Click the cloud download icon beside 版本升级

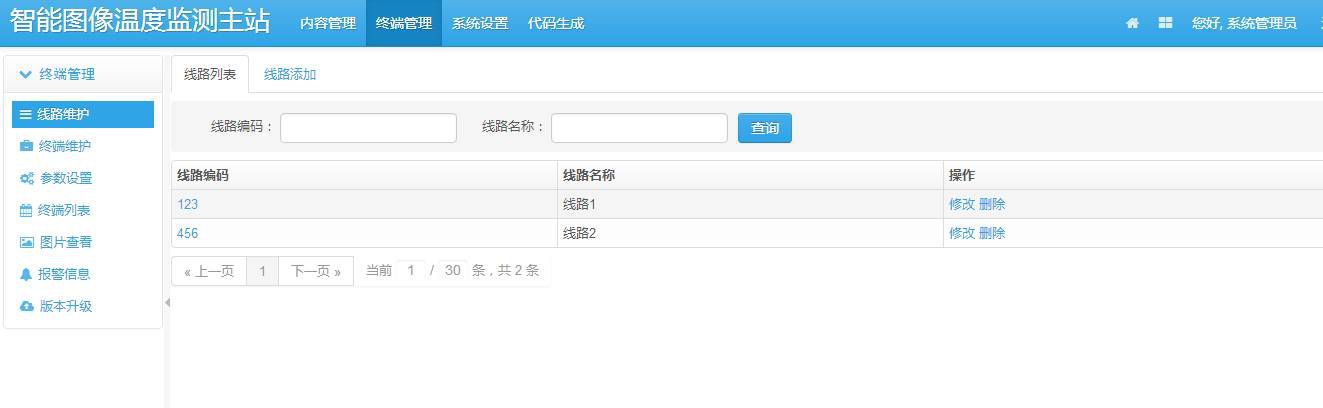(x=27, y=306)
